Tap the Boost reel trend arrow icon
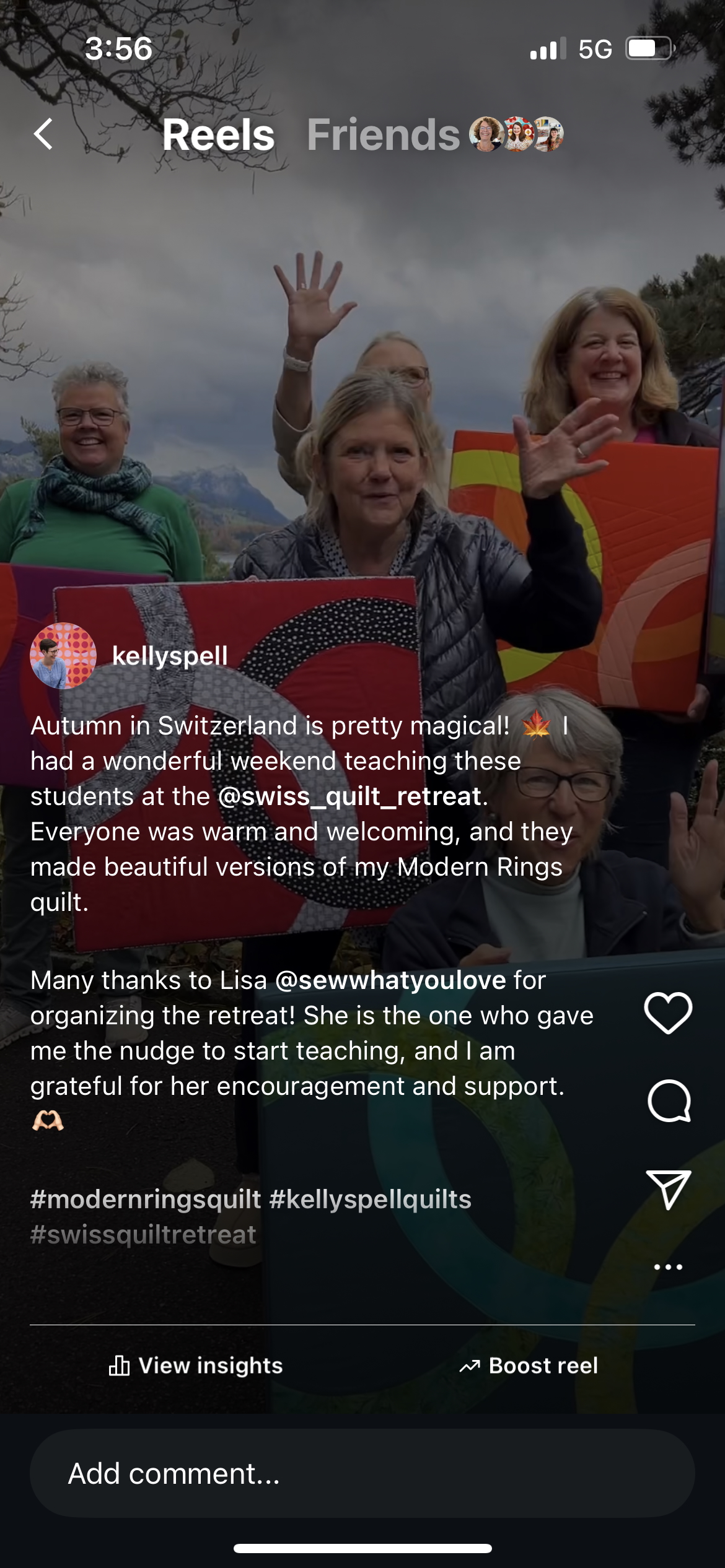This screenshot has height=1568, width=725. [x=470, y=1365]
